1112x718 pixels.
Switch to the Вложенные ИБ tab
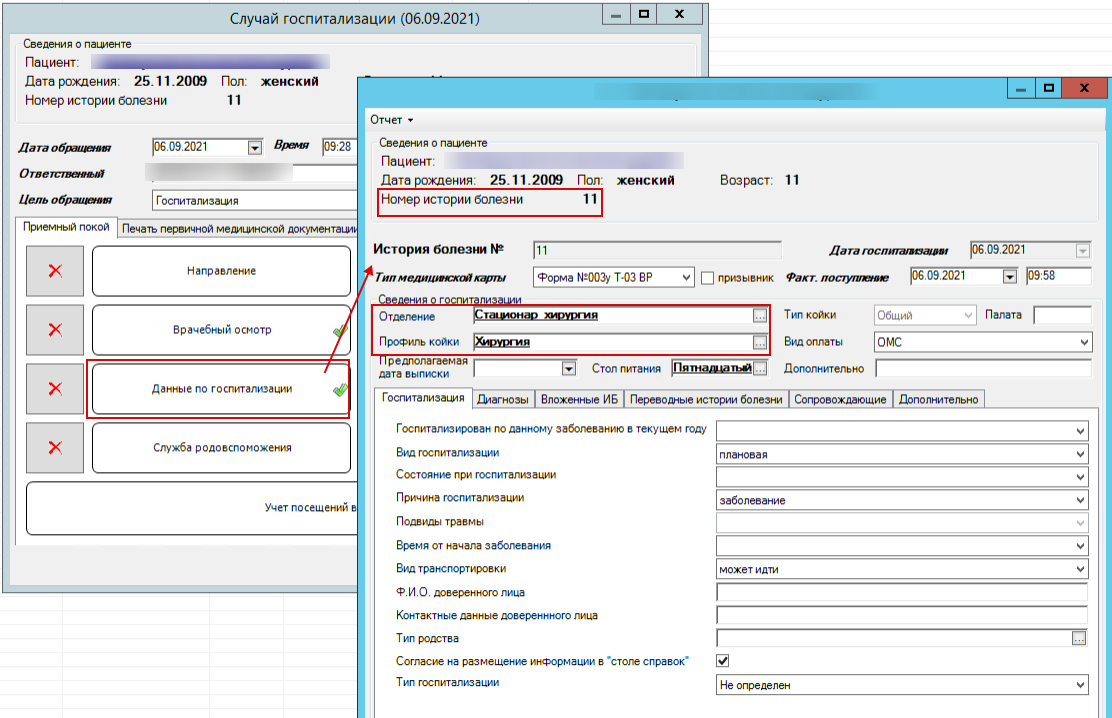(579, 399)
